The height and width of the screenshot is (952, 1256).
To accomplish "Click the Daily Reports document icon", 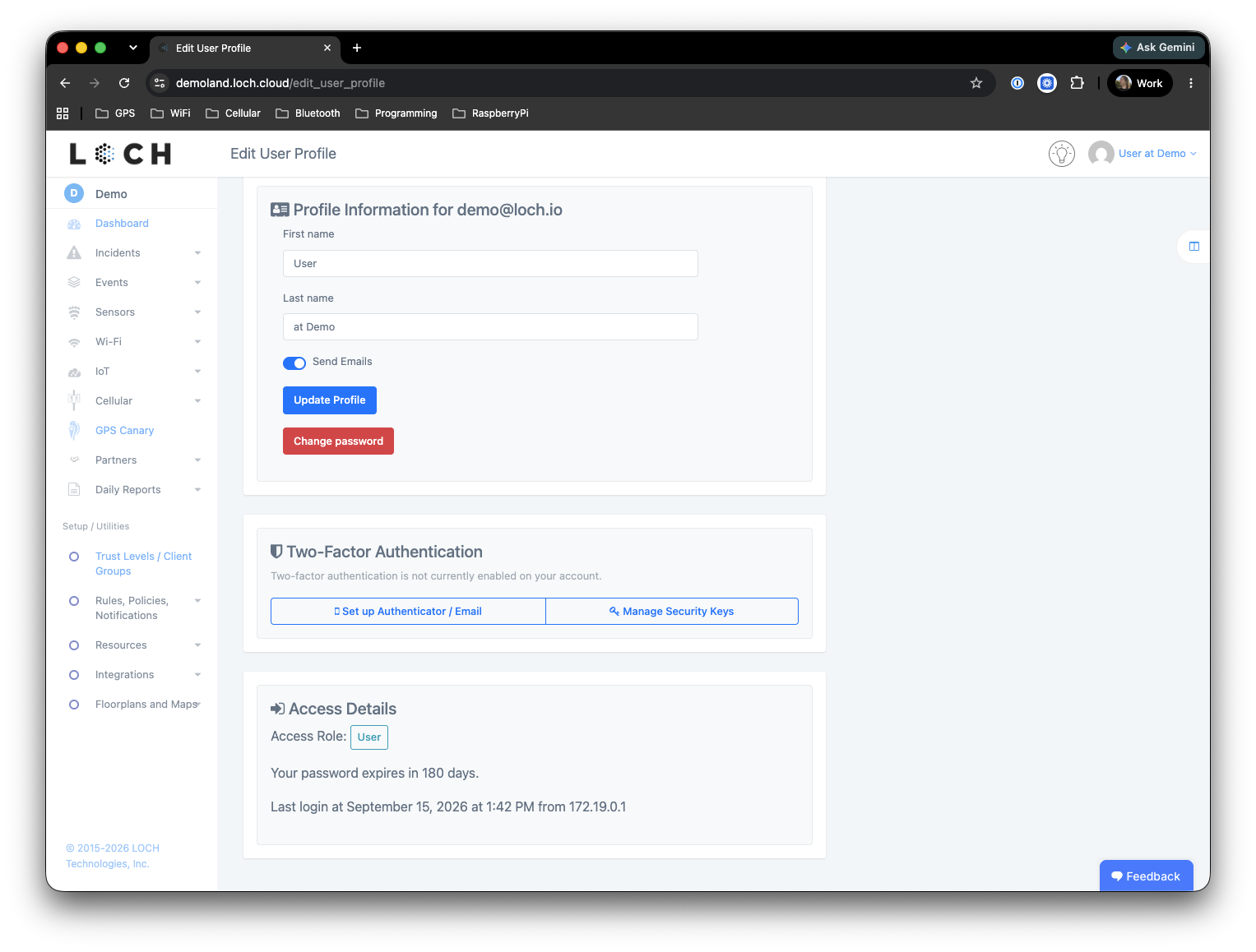I will click(74, 489).
